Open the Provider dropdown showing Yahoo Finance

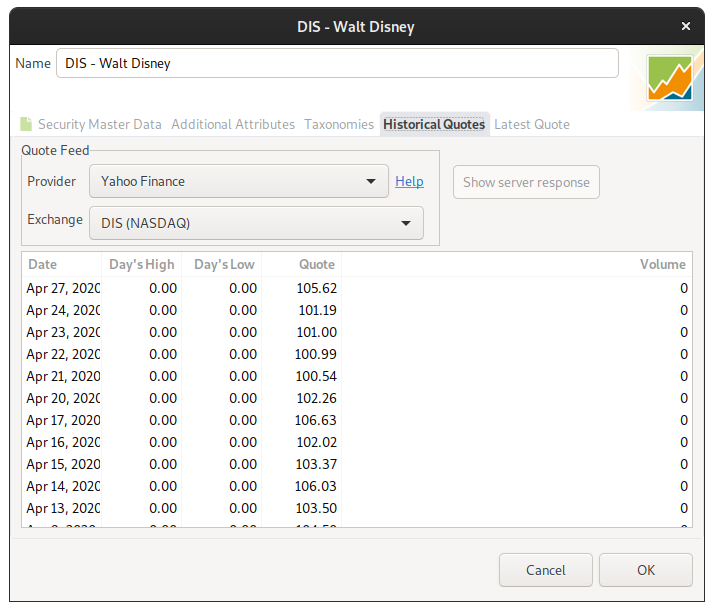coord(239,181)
